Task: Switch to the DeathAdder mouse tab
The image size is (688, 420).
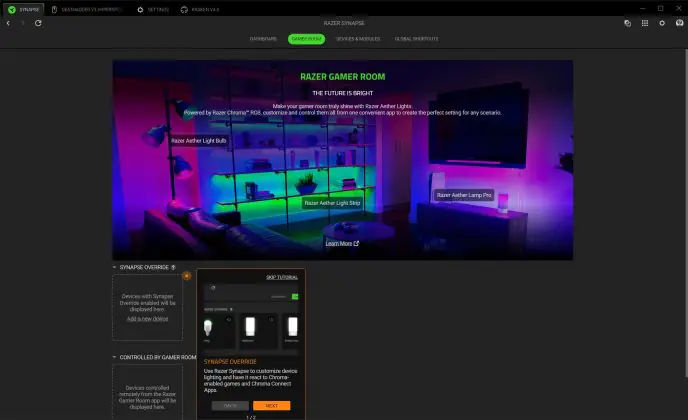Action: click(86, 10)
